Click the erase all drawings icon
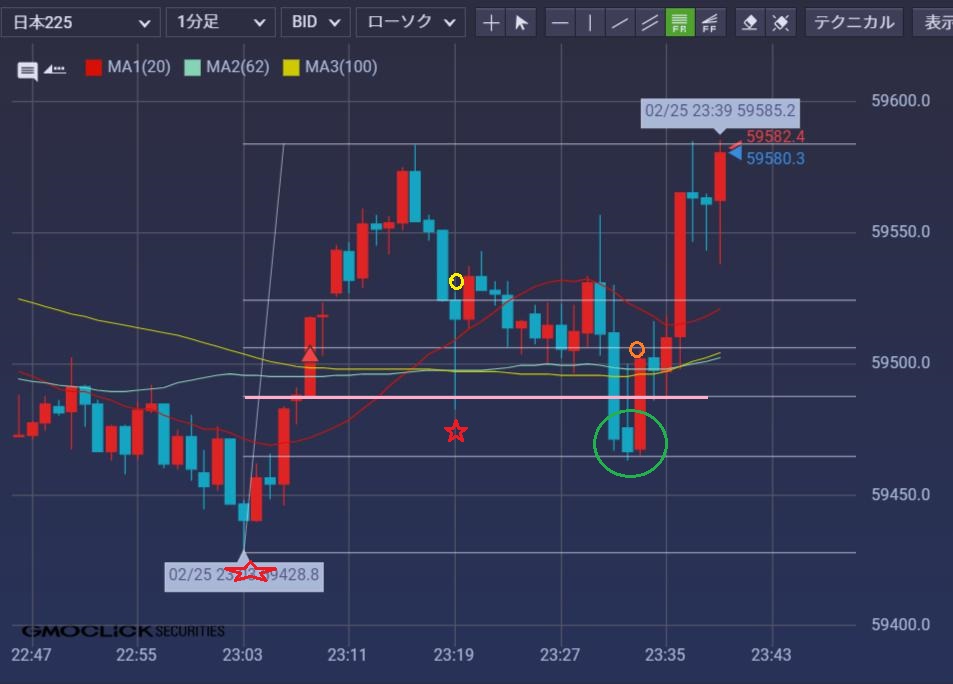Image resolution: width=953 pixels, height=684 pixels. tap(781, 22)
